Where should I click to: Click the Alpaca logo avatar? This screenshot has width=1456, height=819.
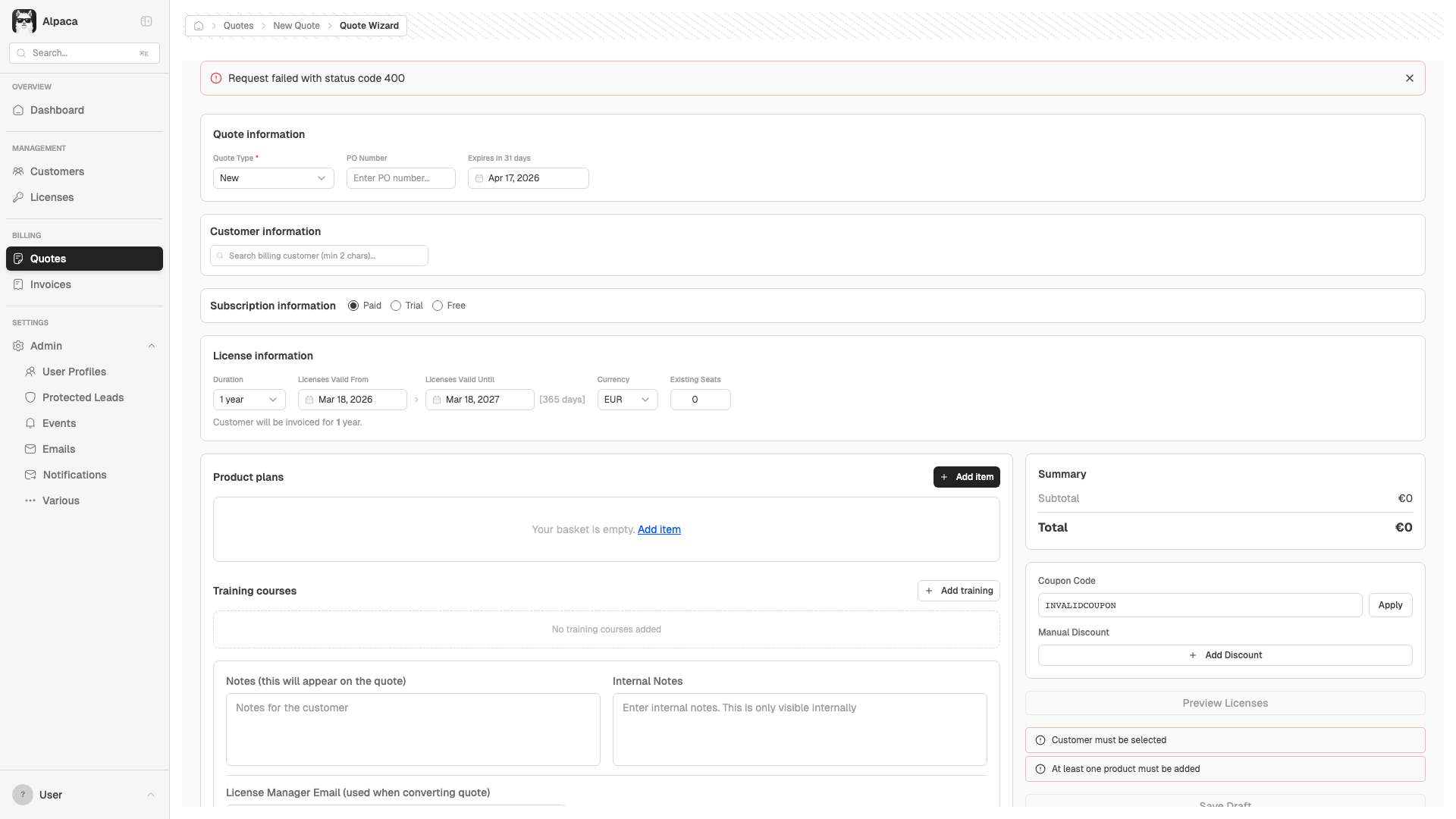pos(24,21)
